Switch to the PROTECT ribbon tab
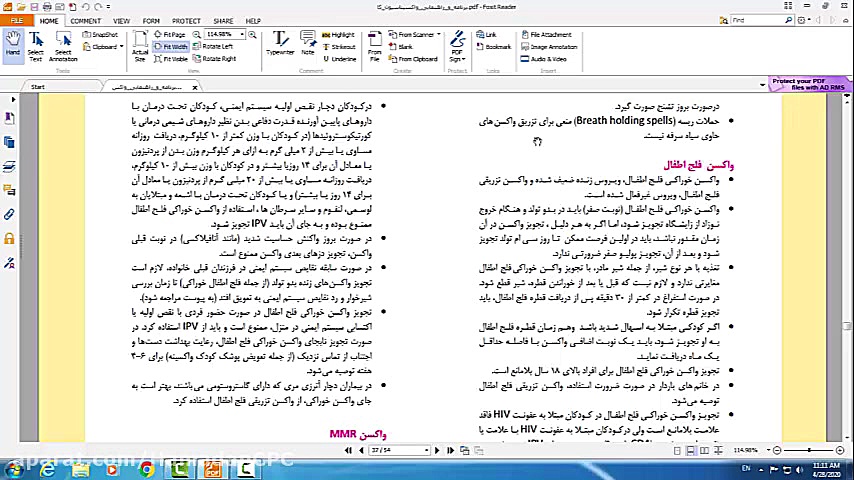Screen dimensions: 854x480 186,21
